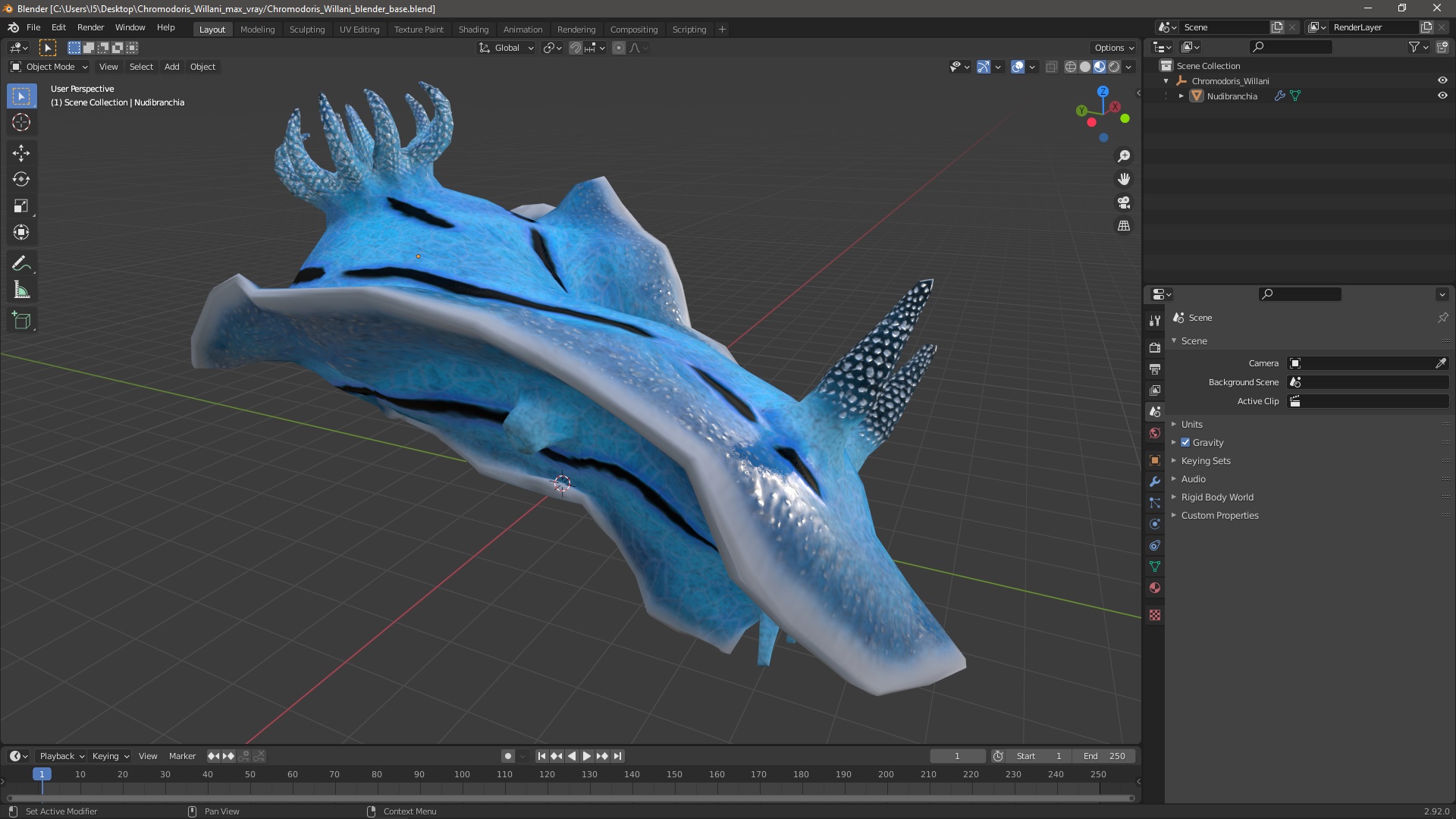Expand the Rigid Body World panel

(1216, 497)
